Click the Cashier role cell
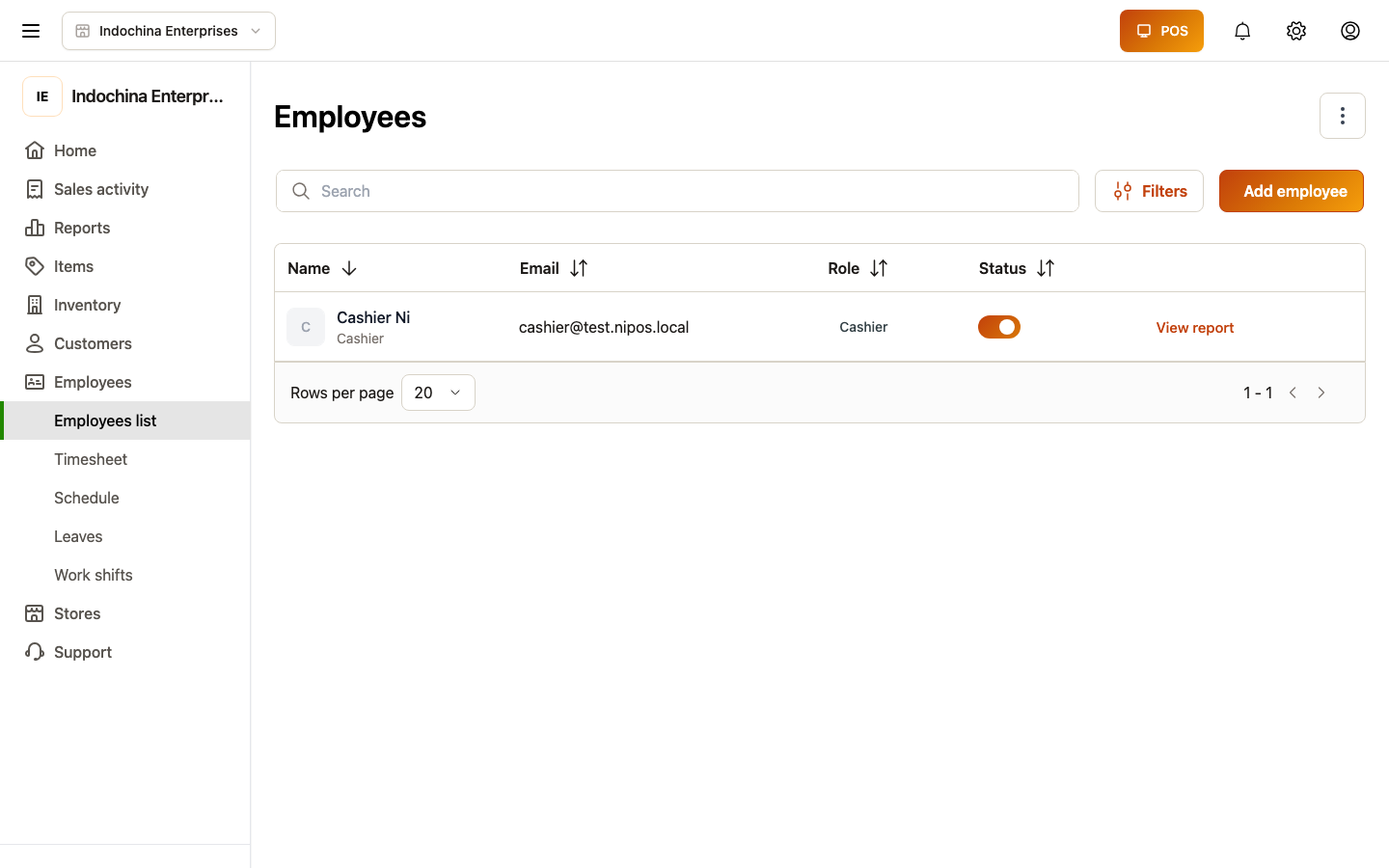The width and height of the screenshot is (1389, 868). point(863,327)
